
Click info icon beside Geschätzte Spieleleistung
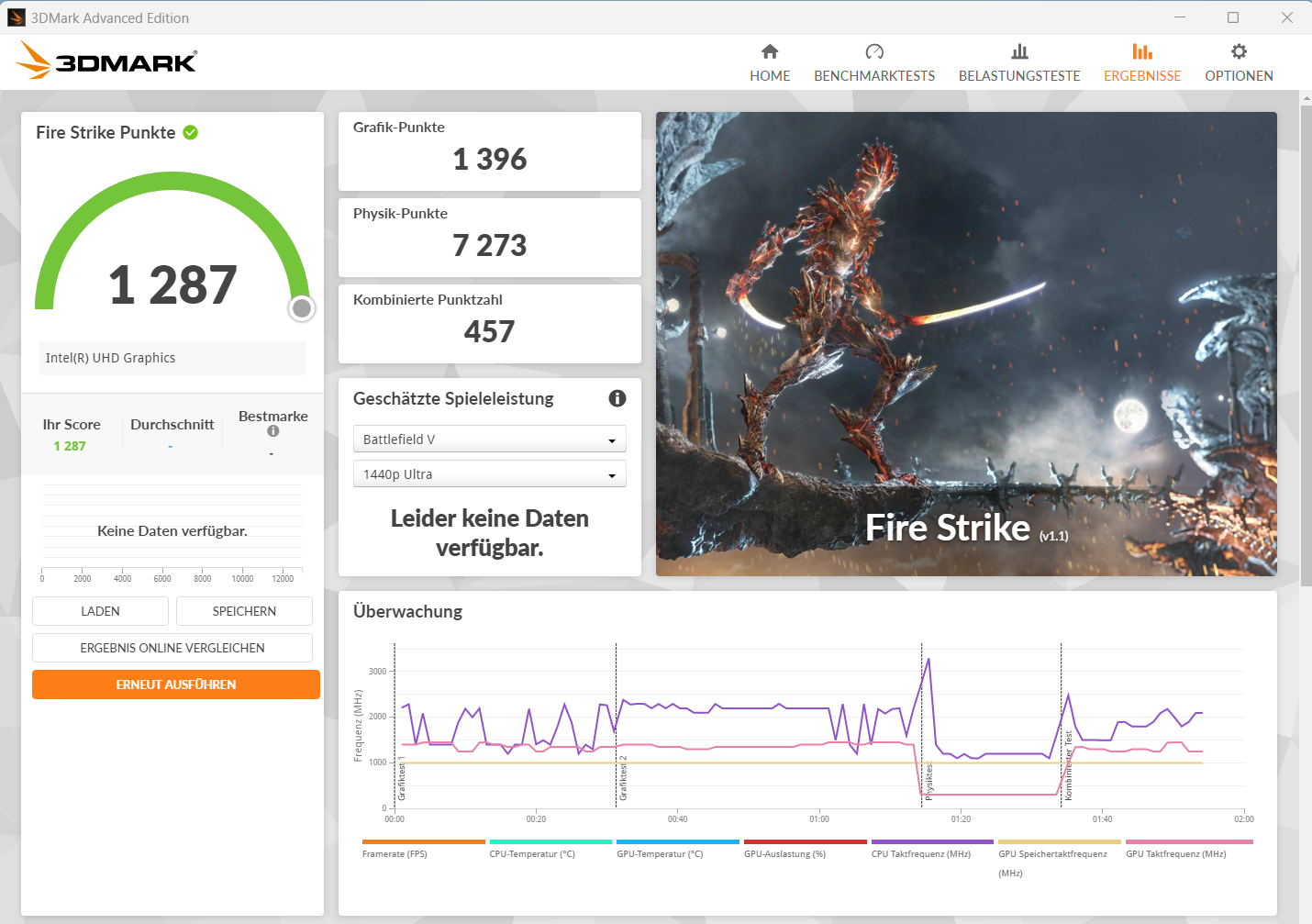pos(617,398)
